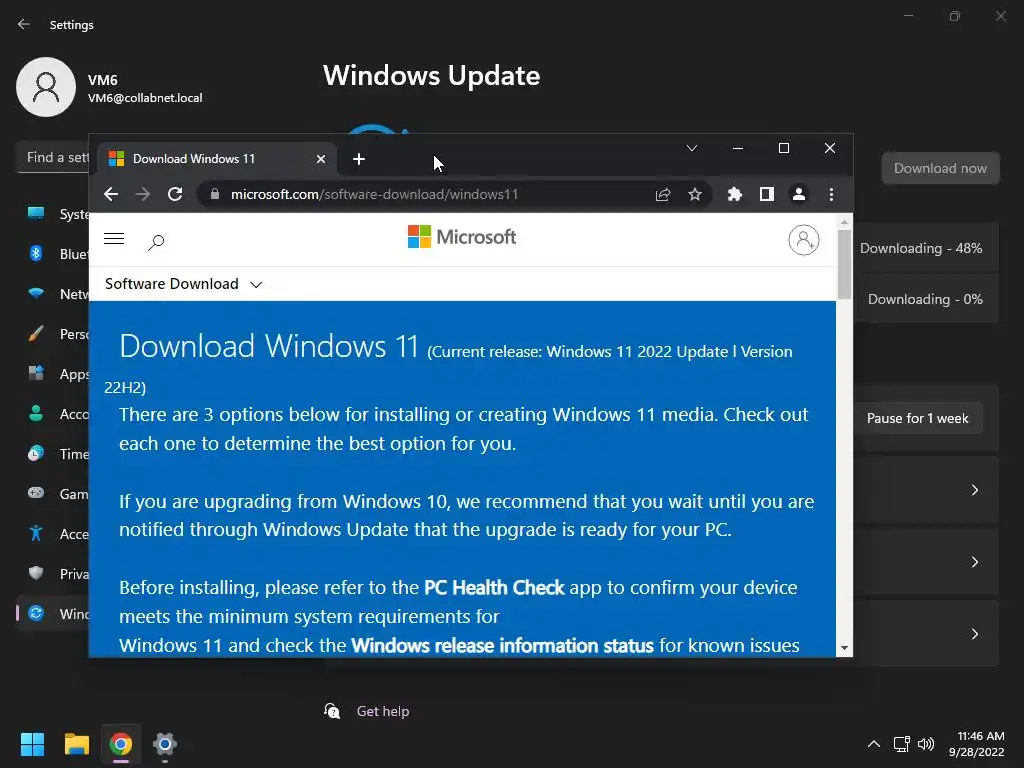Bookmark this page with the star icon
This screenshot has height=768, width=1024.
(x=695, y=194)
